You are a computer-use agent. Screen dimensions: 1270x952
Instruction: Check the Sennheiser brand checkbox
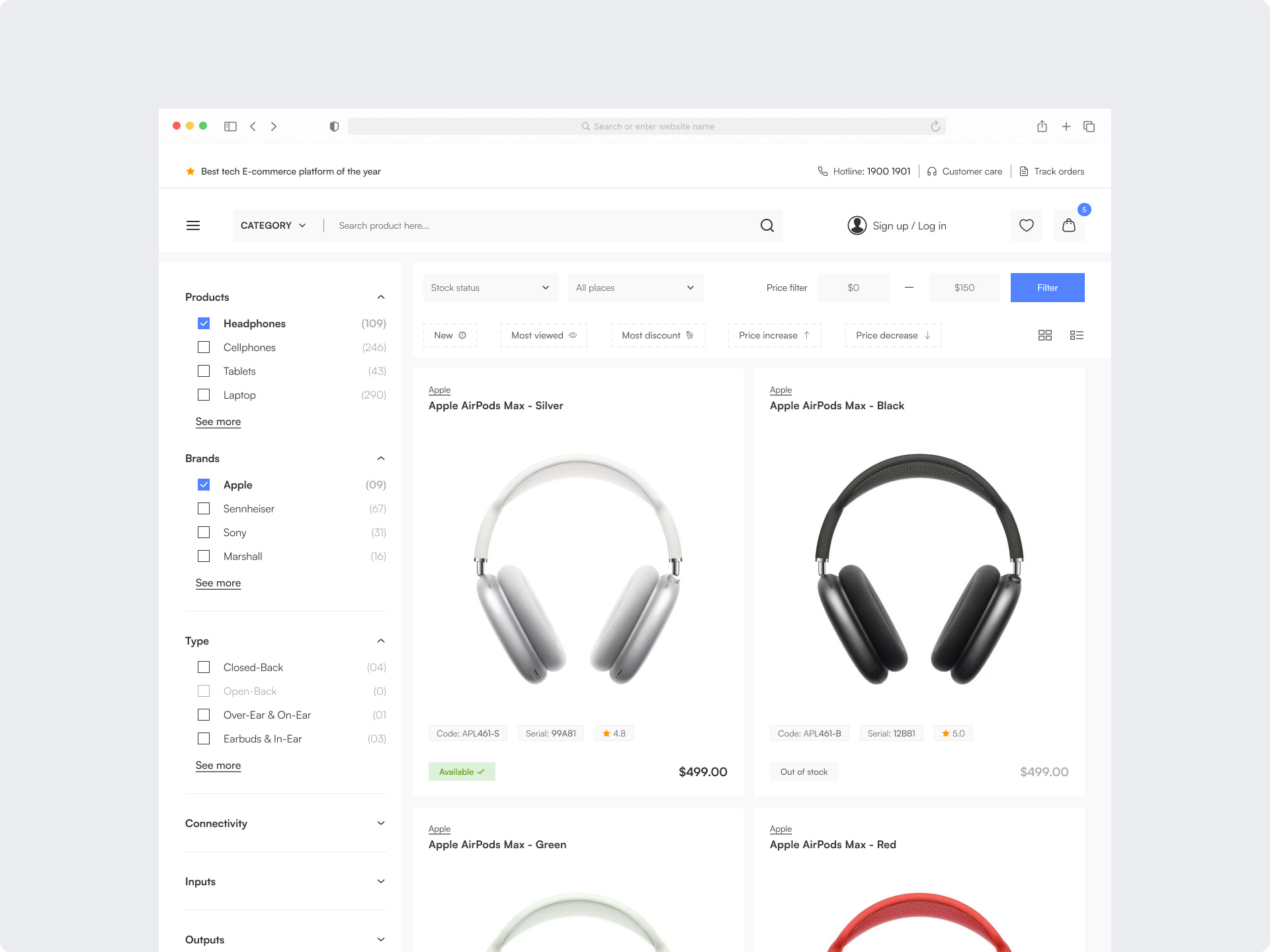click(x=204, y=508)
